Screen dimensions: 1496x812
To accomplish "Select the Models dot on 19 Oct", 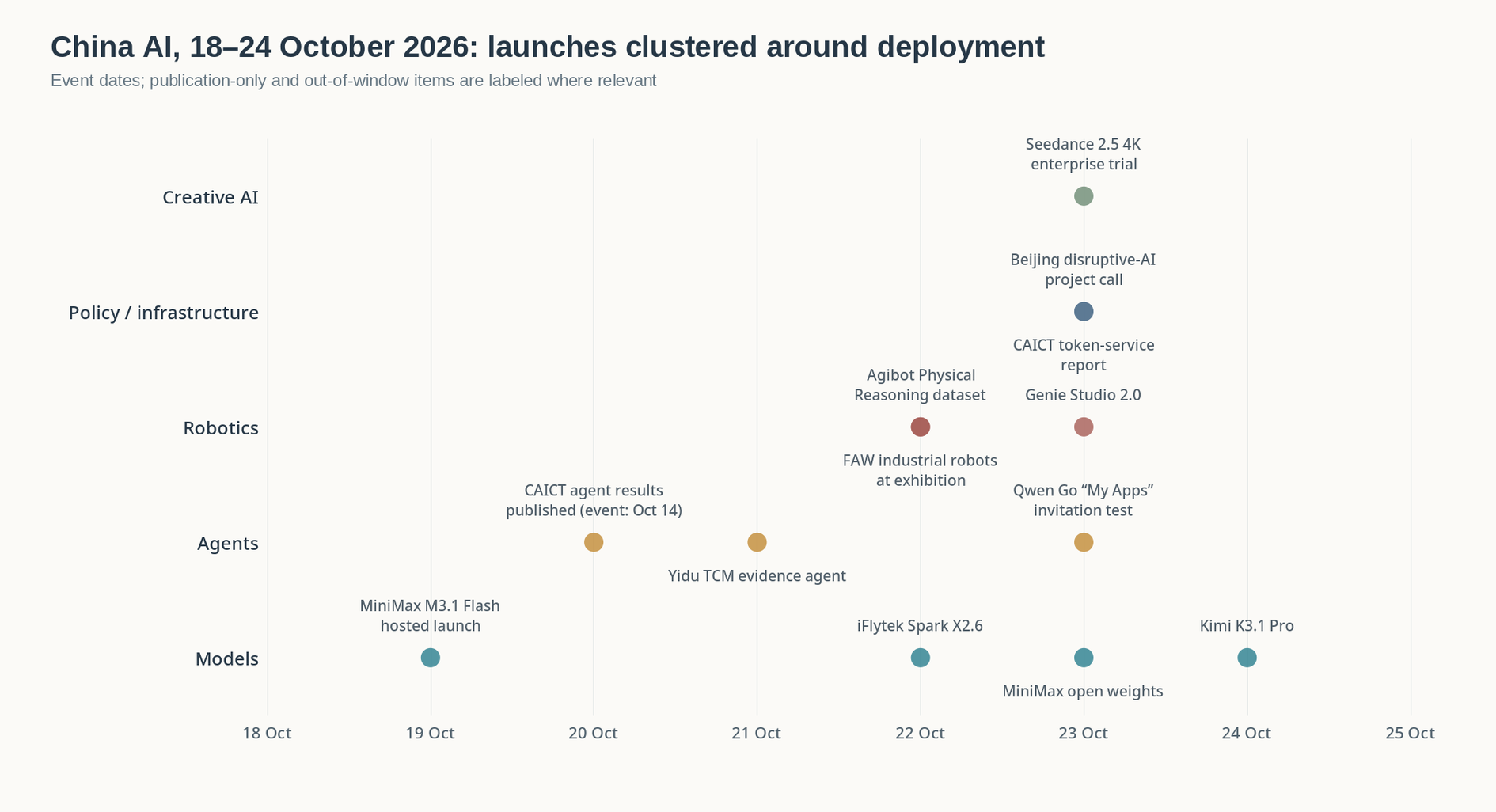I will [x=430, y=658].
